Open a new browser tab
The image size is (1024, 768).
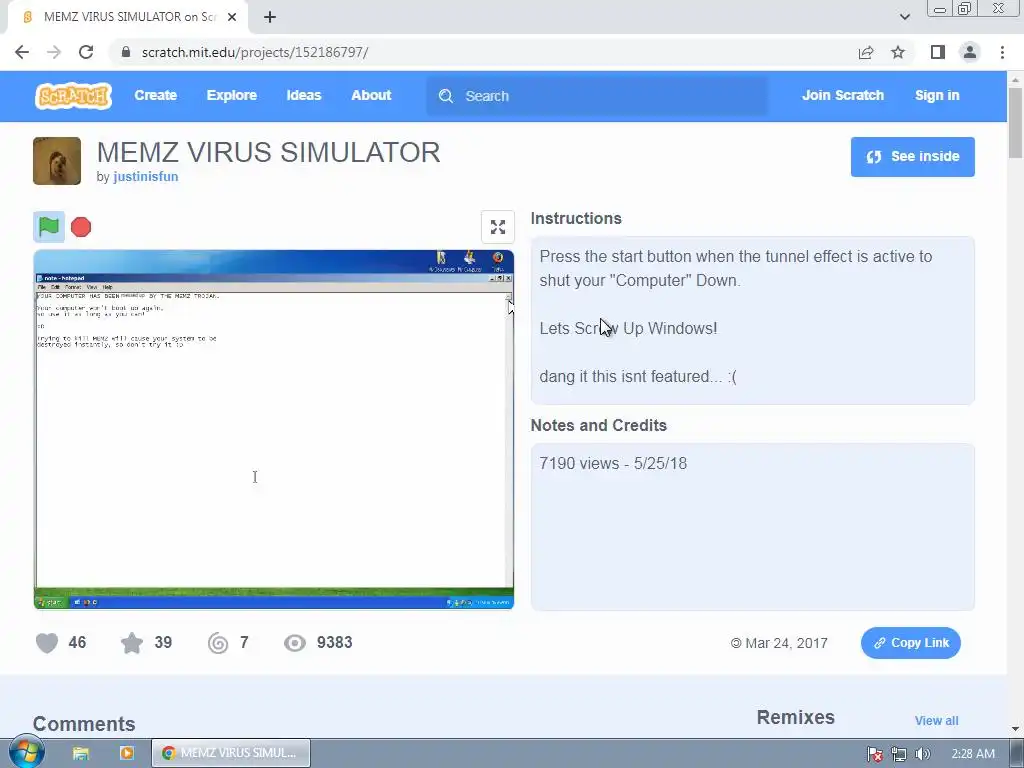tap(270, 17)
